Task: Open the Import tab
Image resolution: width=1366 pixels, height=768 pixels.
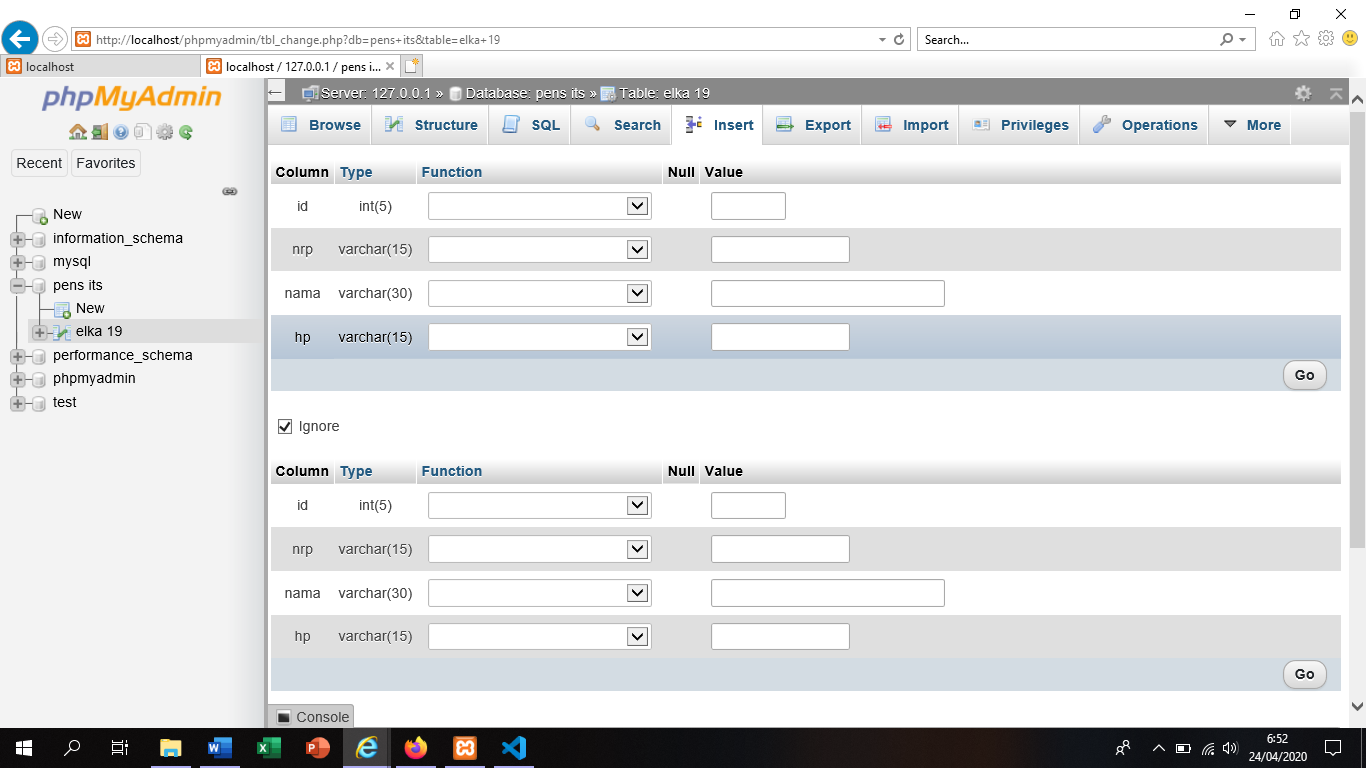Action: point(911,125)
